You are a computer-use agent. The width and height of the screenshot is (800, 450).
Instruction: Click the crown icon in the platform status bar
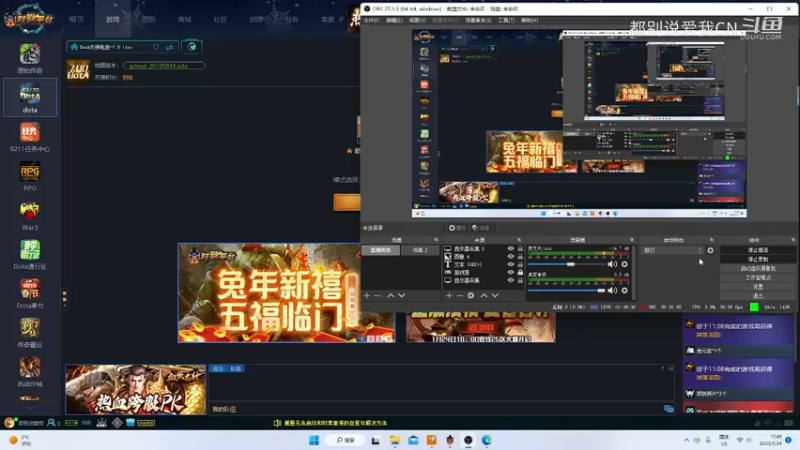coord(102,423)
